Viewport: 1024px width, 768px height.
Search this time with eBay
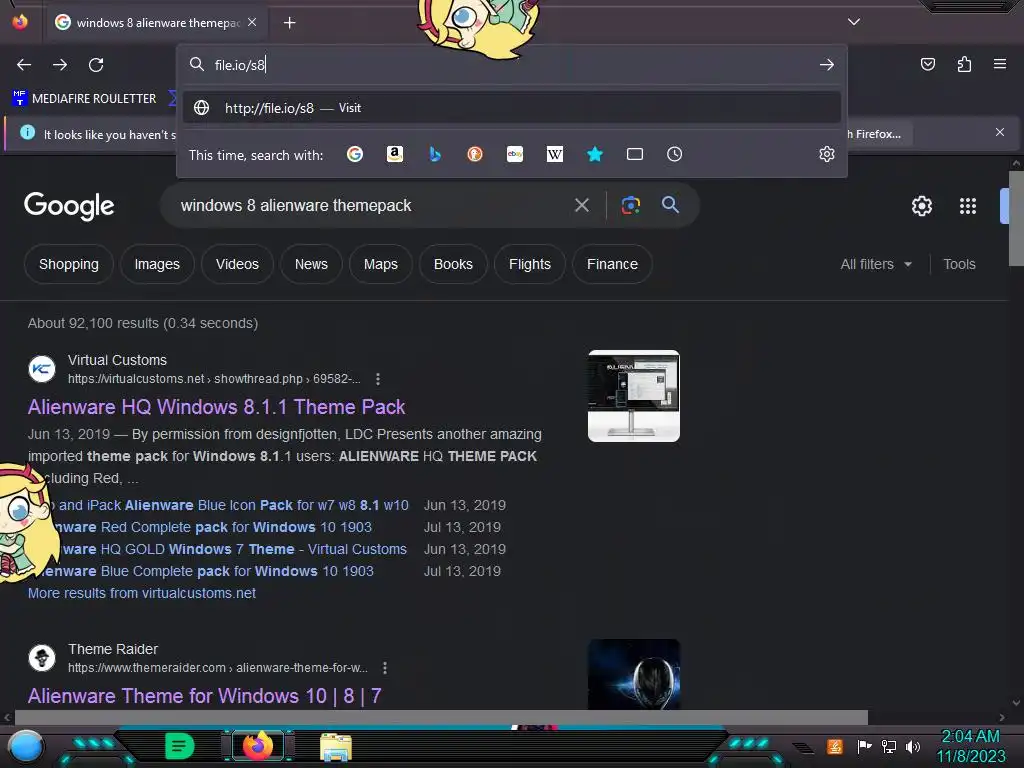coord(515,154)
